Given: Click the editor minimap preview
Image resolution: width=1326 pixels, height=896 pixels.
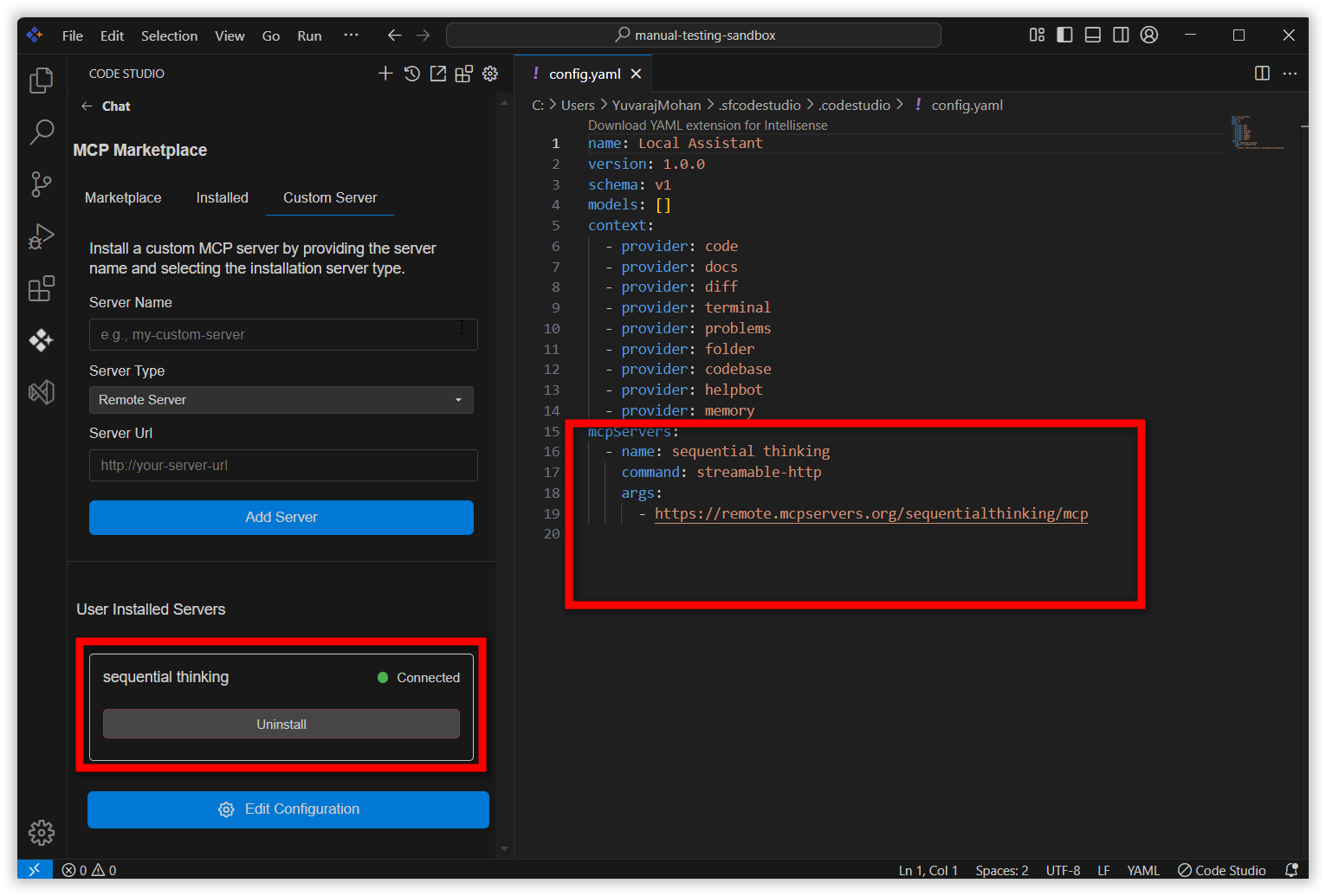Looking at the screenshot, I should (1258, 132).
